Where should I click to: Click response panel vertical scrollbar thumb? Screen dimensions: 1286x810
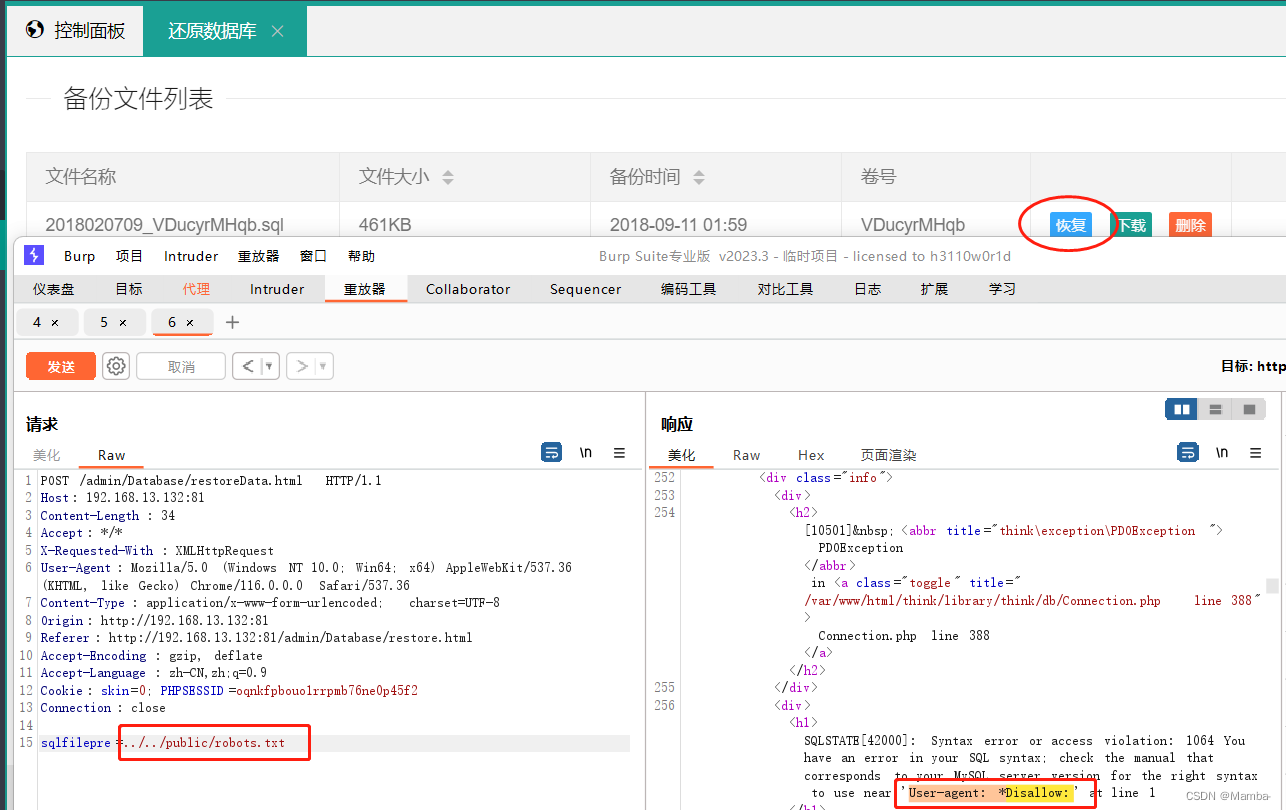coord(1272,586)
